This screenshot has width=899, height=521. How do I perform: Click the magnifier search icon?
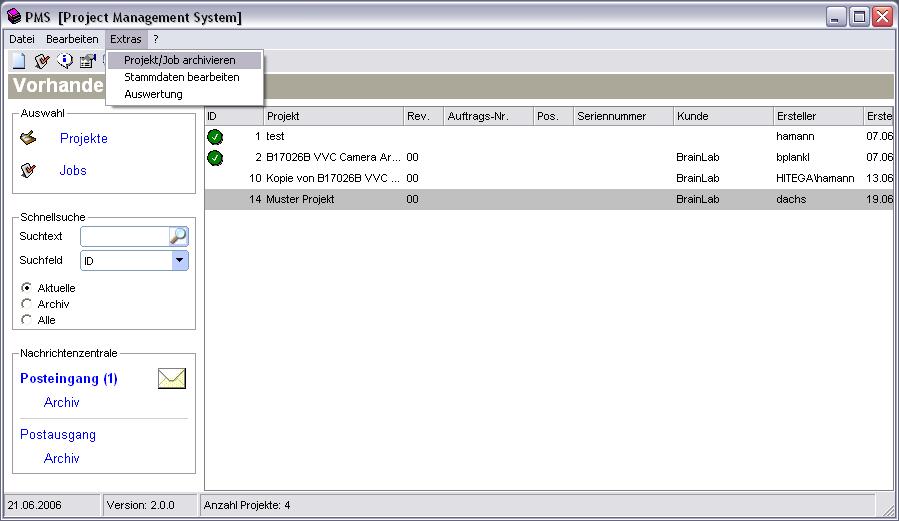[x=178, y=236]
